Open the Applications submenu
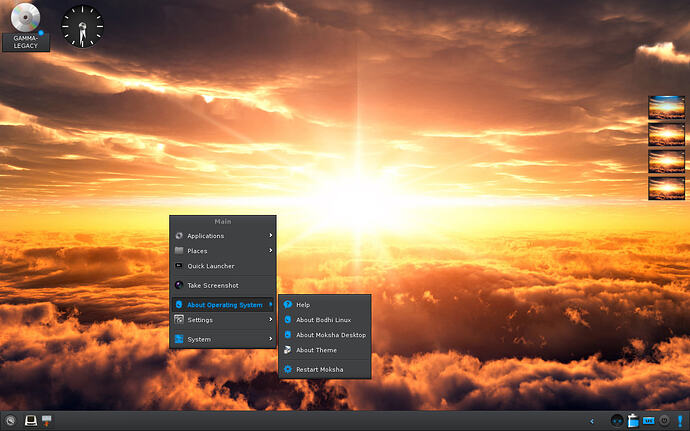This screenshot has width=690, height=431. point(223,236)
